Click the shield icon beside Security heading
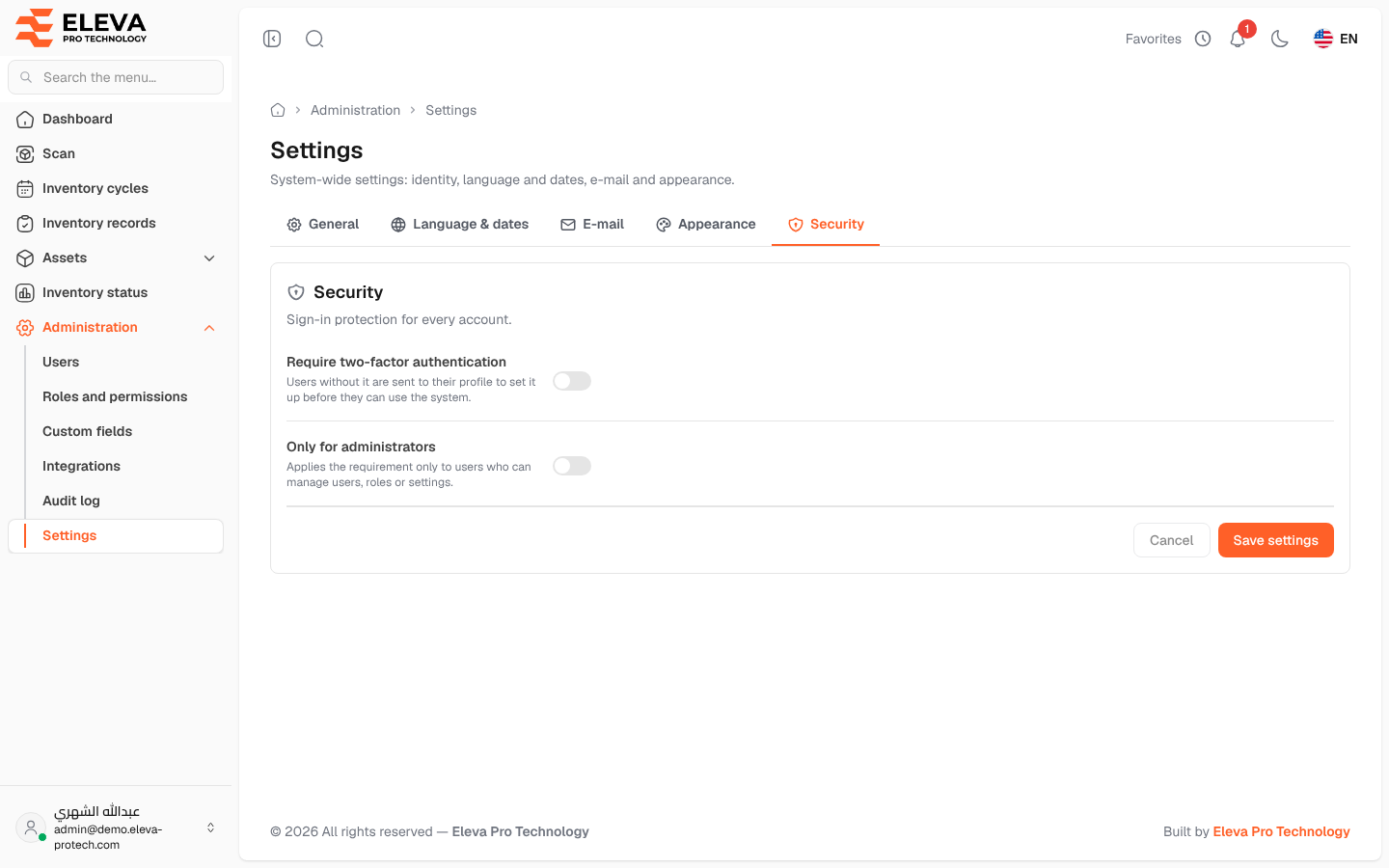Viewport: 1389px width, 868px height. tap(296, 292)
